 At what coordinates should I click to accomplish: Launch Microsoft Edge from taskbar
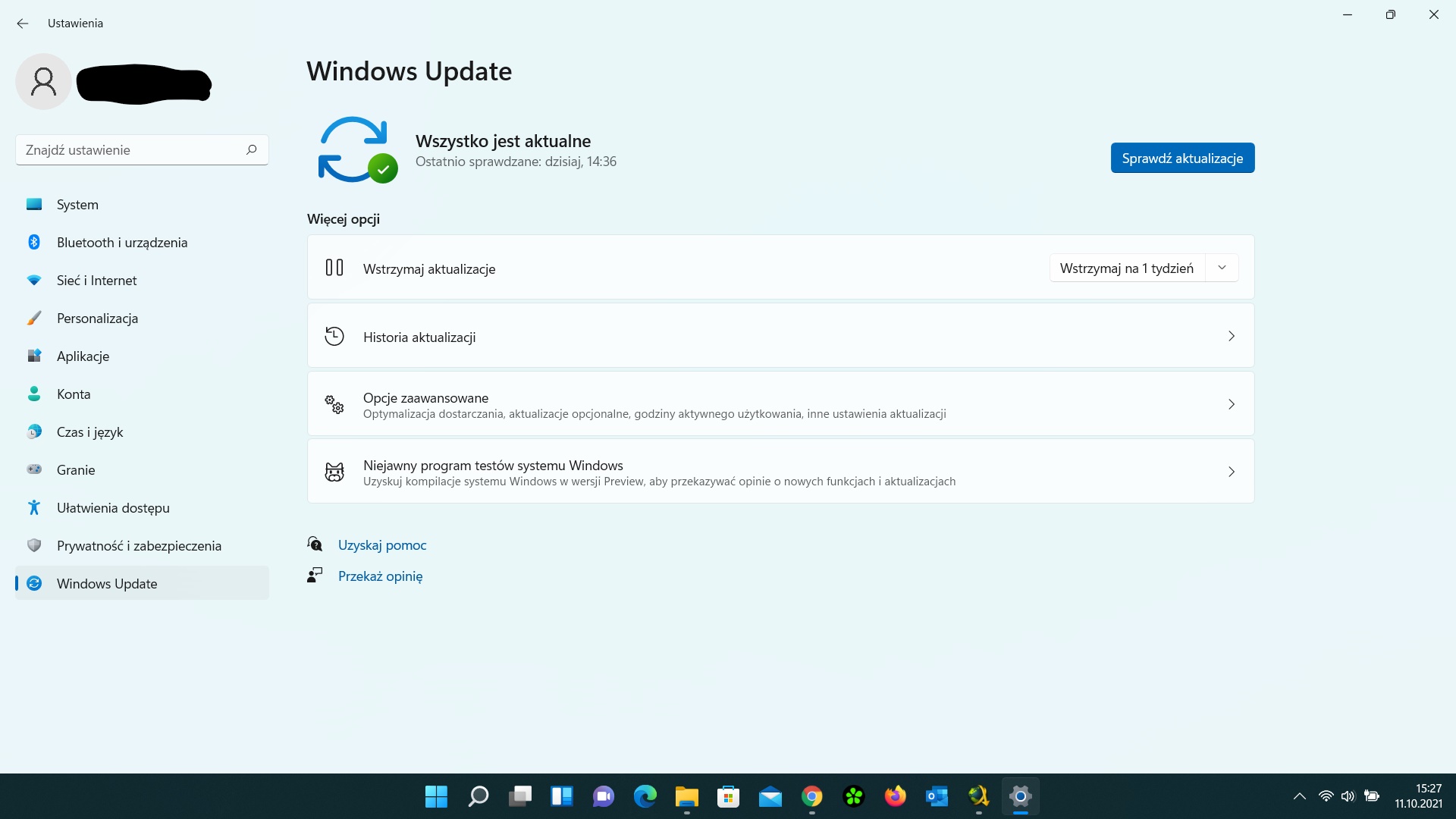point(645,796)
